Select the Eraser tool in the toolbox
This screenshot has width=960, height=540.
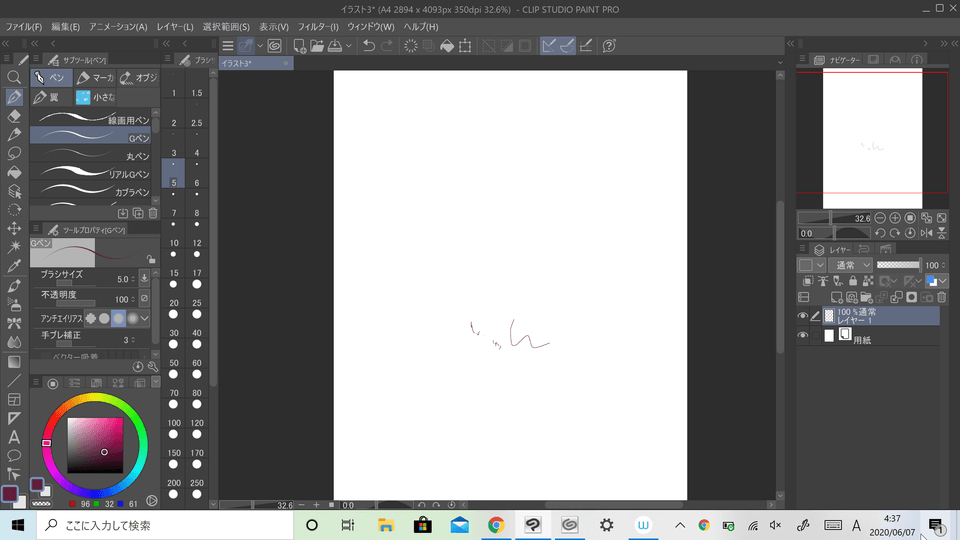[x=14, y=116]
